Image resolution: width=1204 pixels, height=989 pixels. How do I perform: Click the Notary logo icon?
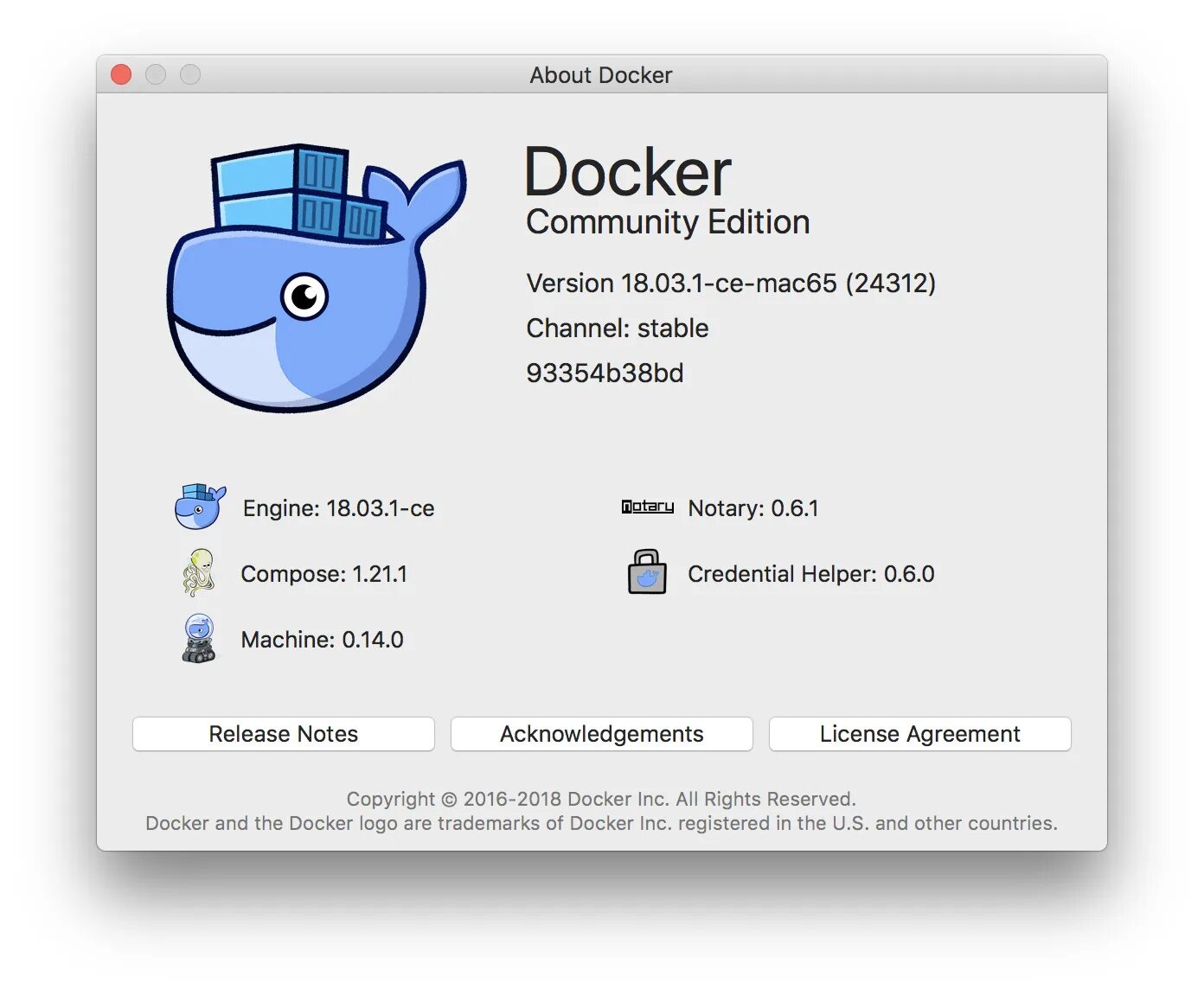(647, 507)
